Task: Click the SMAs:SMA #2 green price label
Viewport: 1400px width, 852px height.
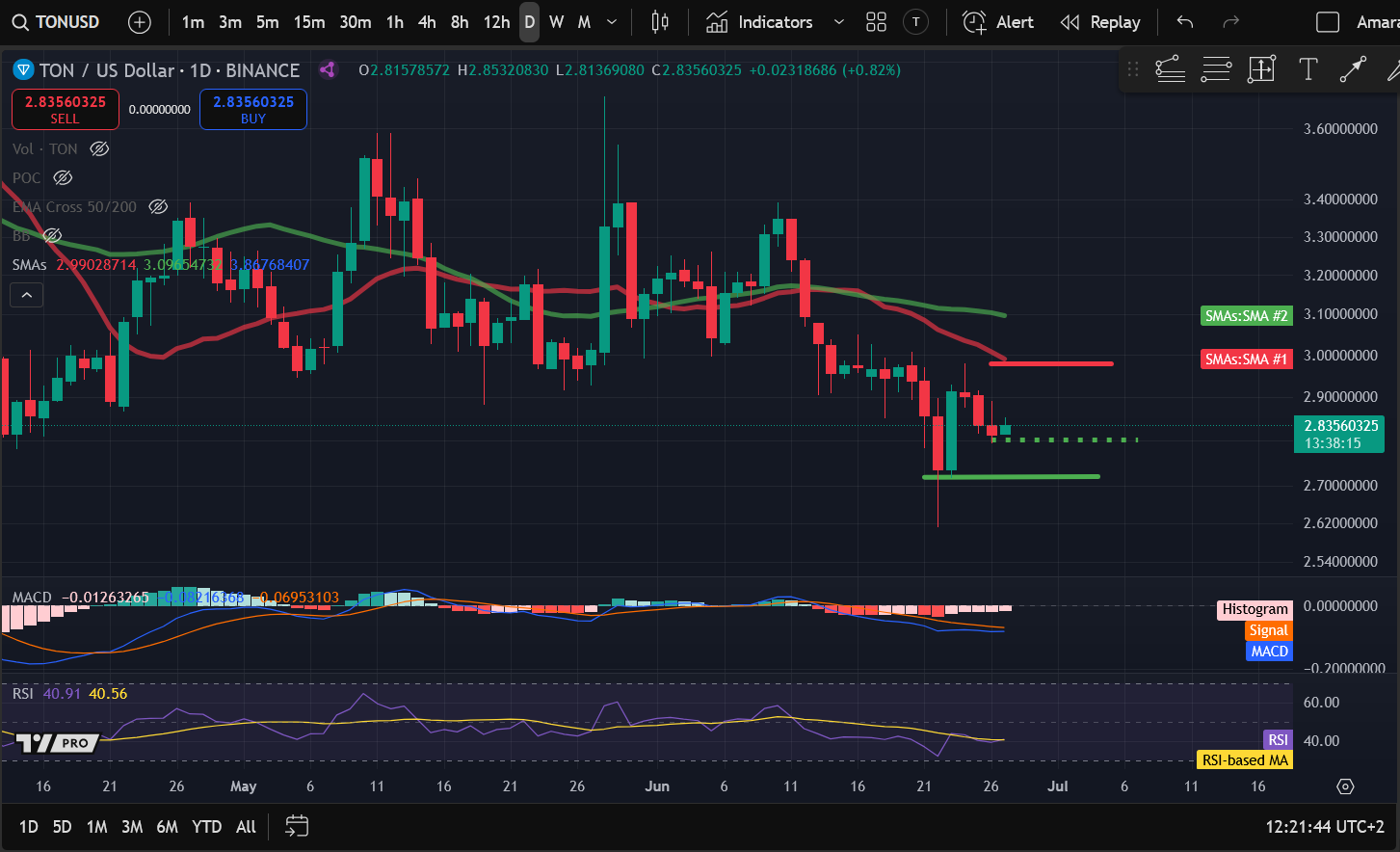Action: click(x=1246, y=315)
